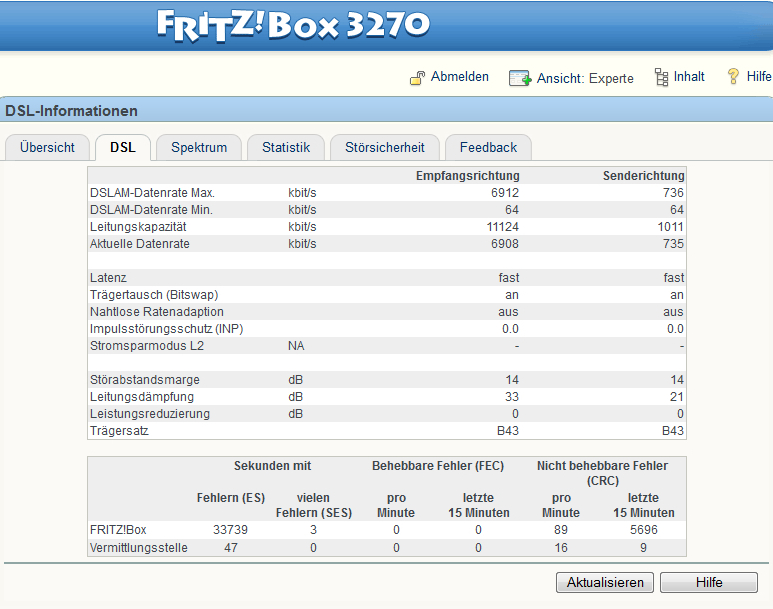Screen dimensions: 773x609
Task: Click the value 21 for Leitungsdämpfung
Action: point(677,397)
